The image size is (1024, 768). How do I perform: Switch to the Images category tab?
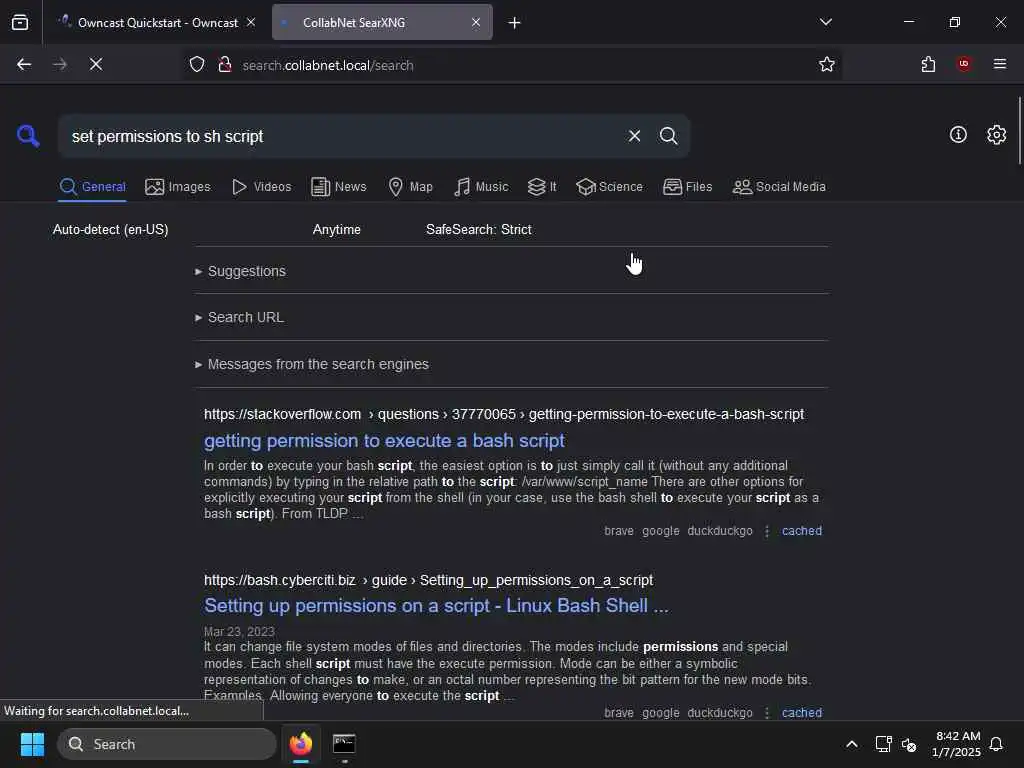point(178,187)
